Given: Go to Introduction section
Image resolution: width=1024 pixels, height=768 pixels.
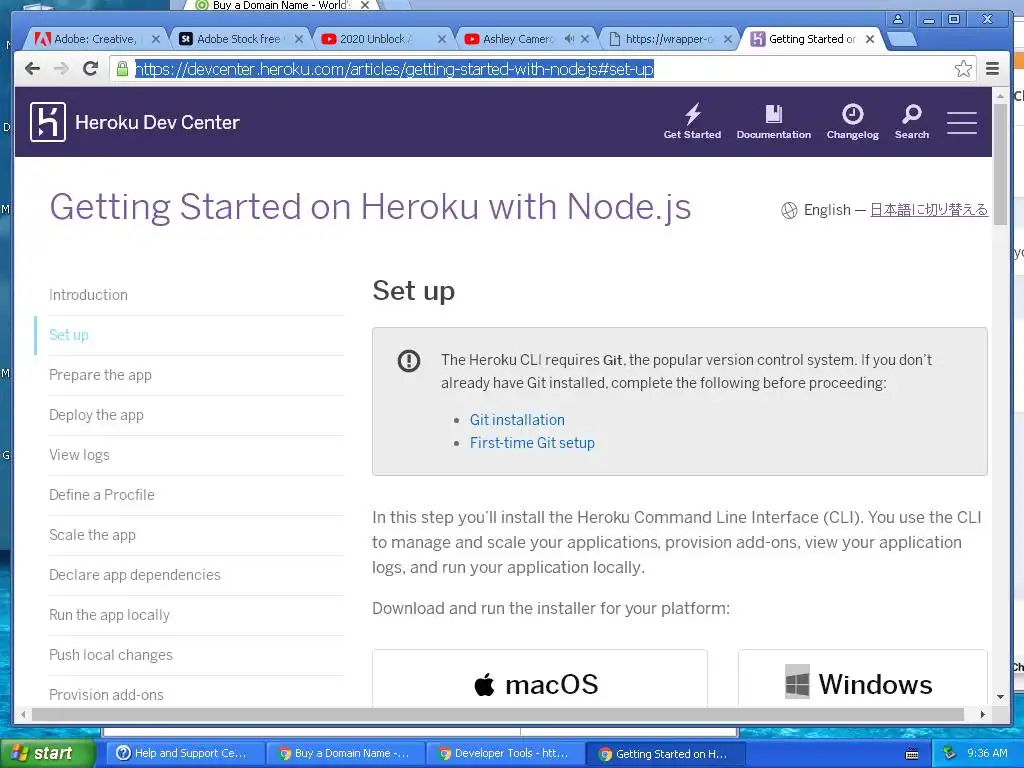Looking at the screenshot, I should click(88, 295).
